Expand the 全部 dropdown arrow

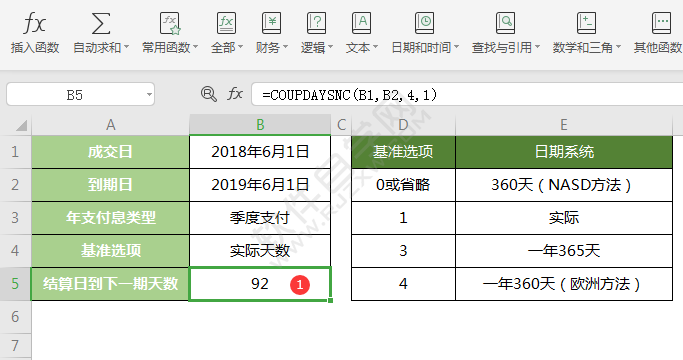(240, 47)
